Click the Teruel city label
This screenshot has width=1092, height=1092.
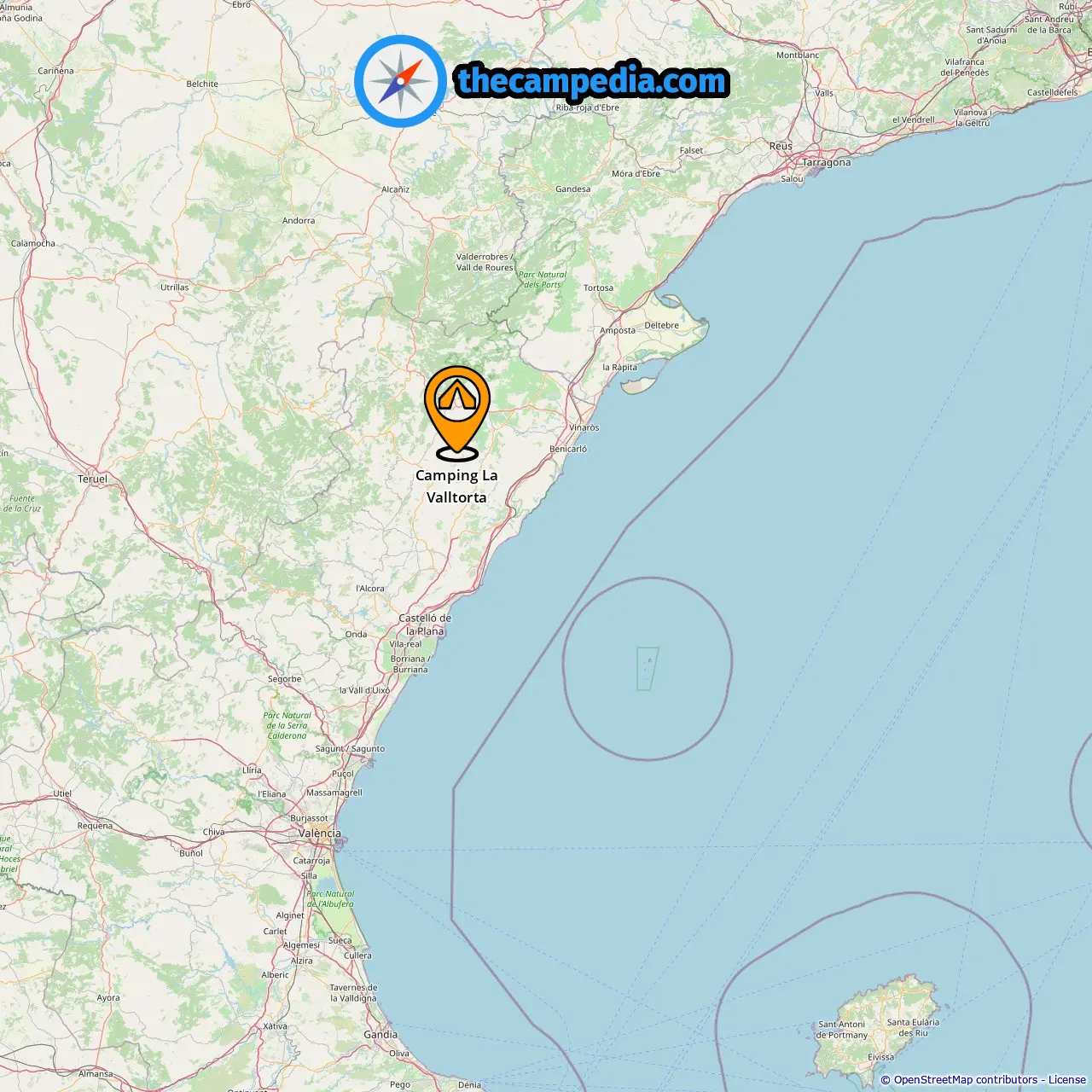coord(93,479)
